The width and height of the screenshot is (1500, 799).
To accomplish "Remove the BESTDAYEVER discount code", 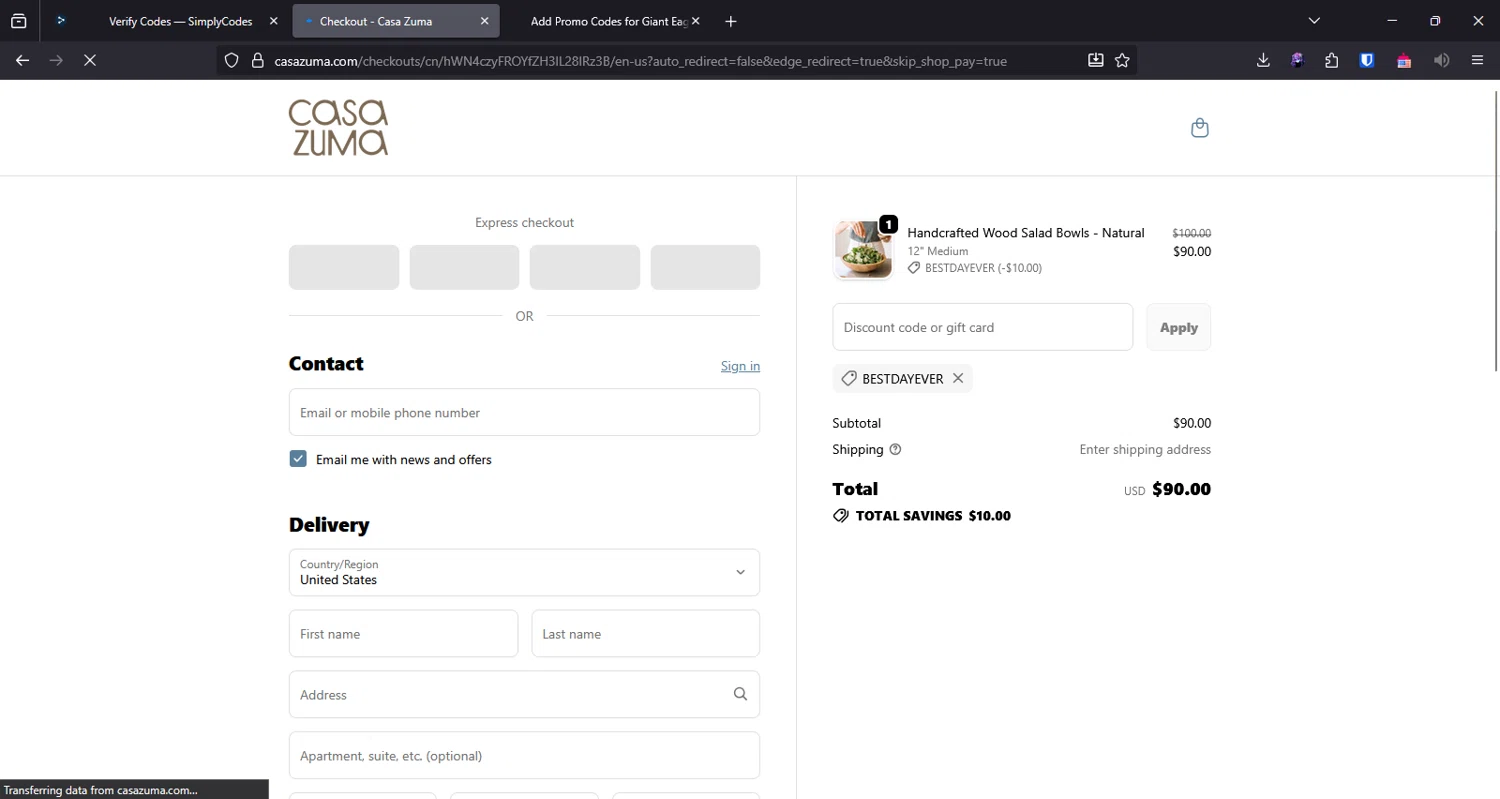I will [x=958, y=379].
